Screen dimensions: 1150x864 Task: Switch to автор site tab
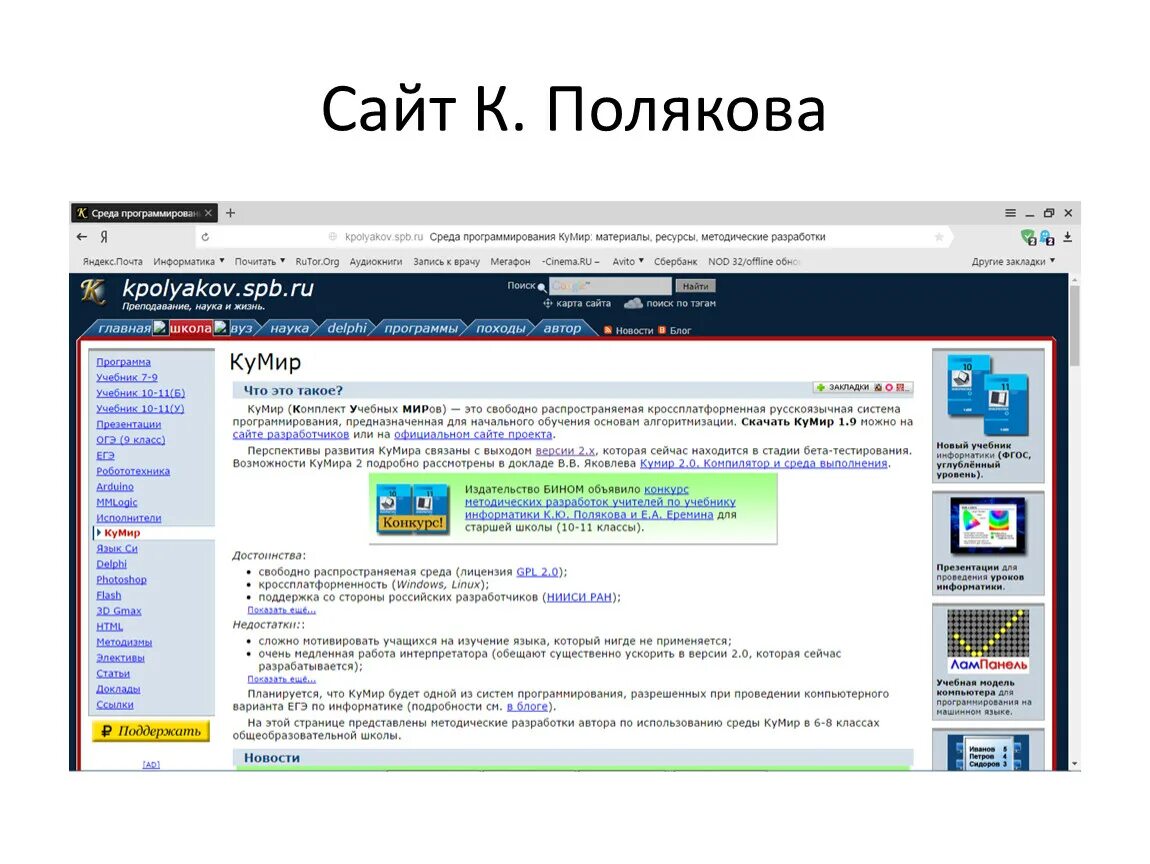562,329
